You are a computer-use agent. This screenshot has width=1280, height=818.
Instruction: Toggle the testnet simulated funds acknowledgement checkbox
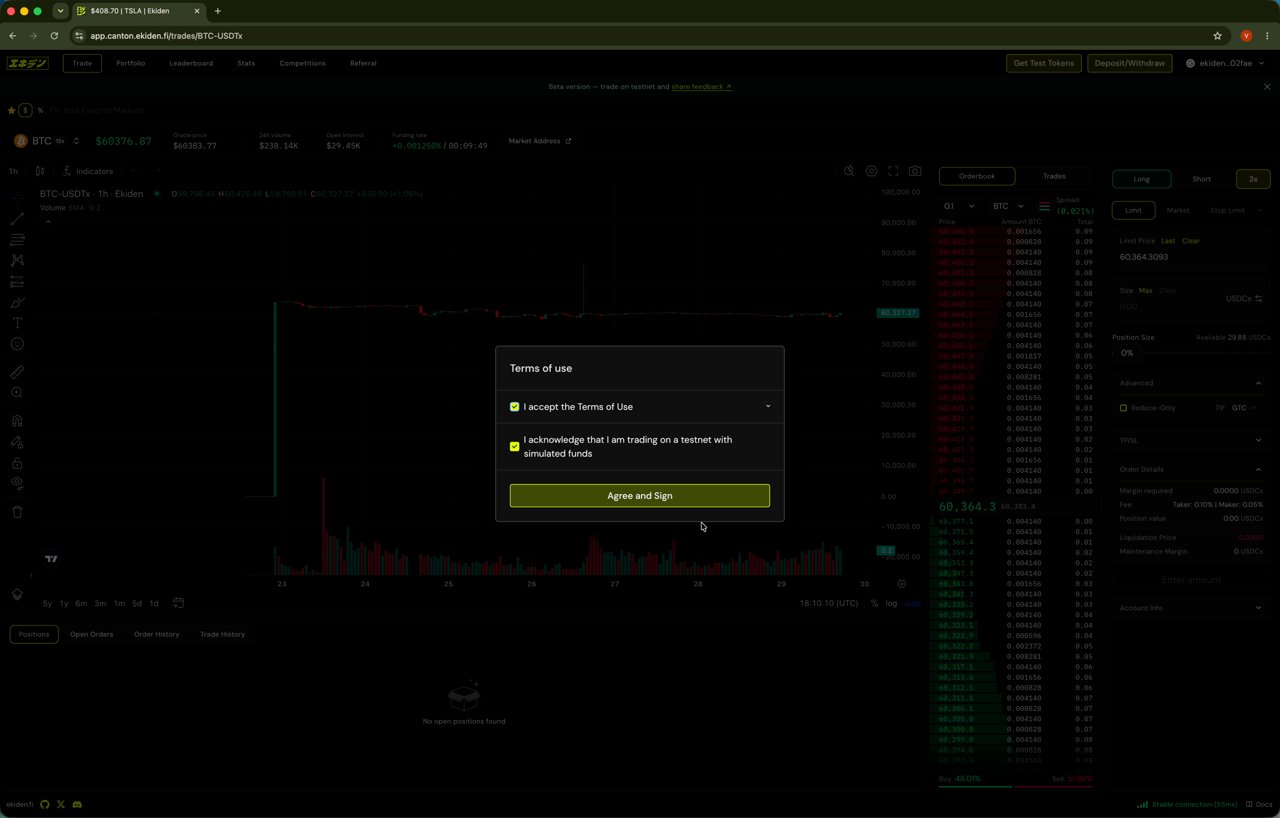515,447
